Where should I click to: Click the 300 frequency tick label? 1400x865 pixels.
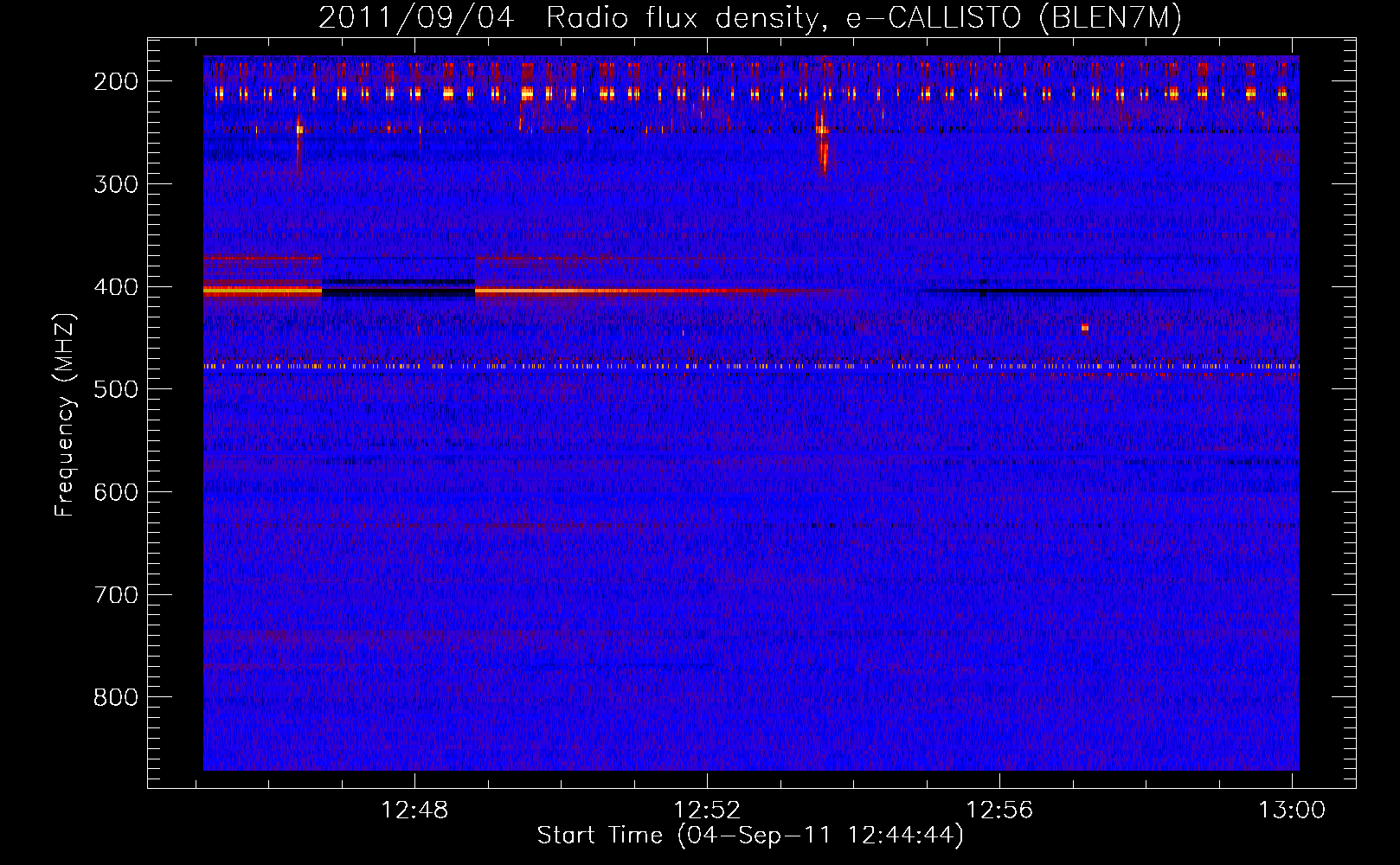click(x=116, y=184)
